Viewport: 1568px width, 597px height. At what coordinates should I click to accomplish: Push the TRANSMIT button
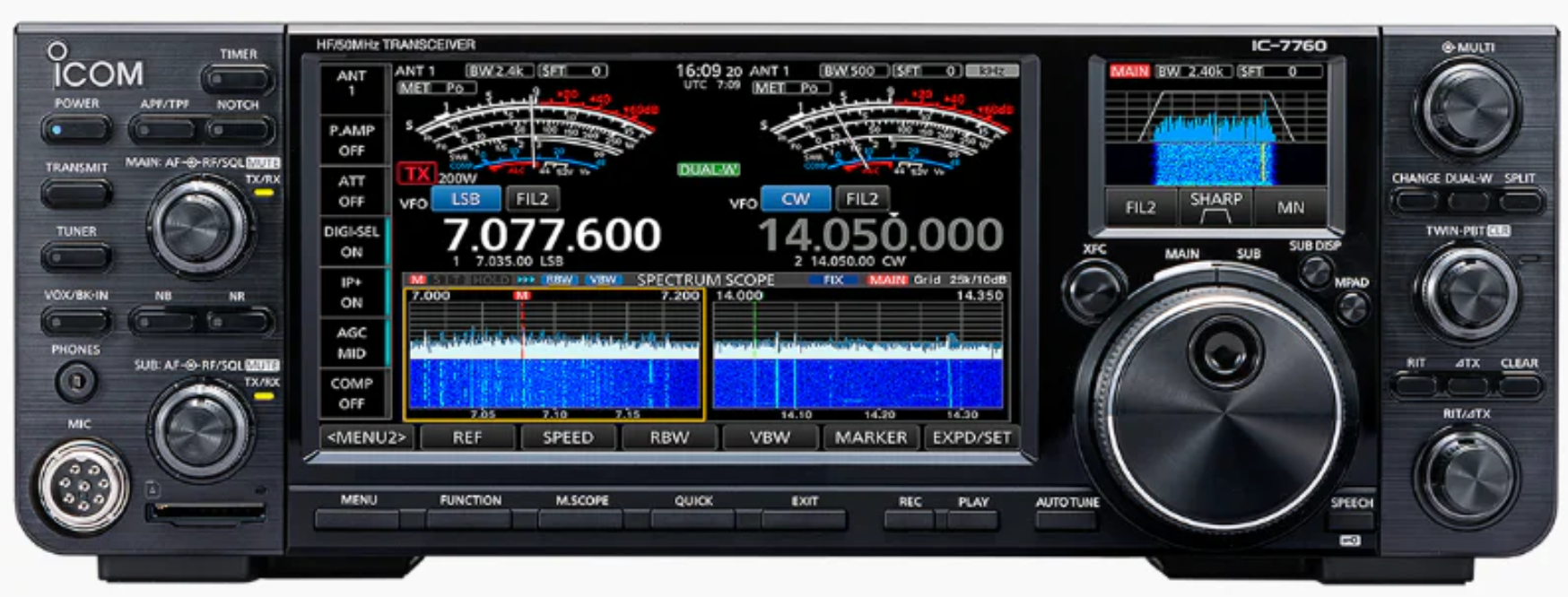[x=77, y=193]
